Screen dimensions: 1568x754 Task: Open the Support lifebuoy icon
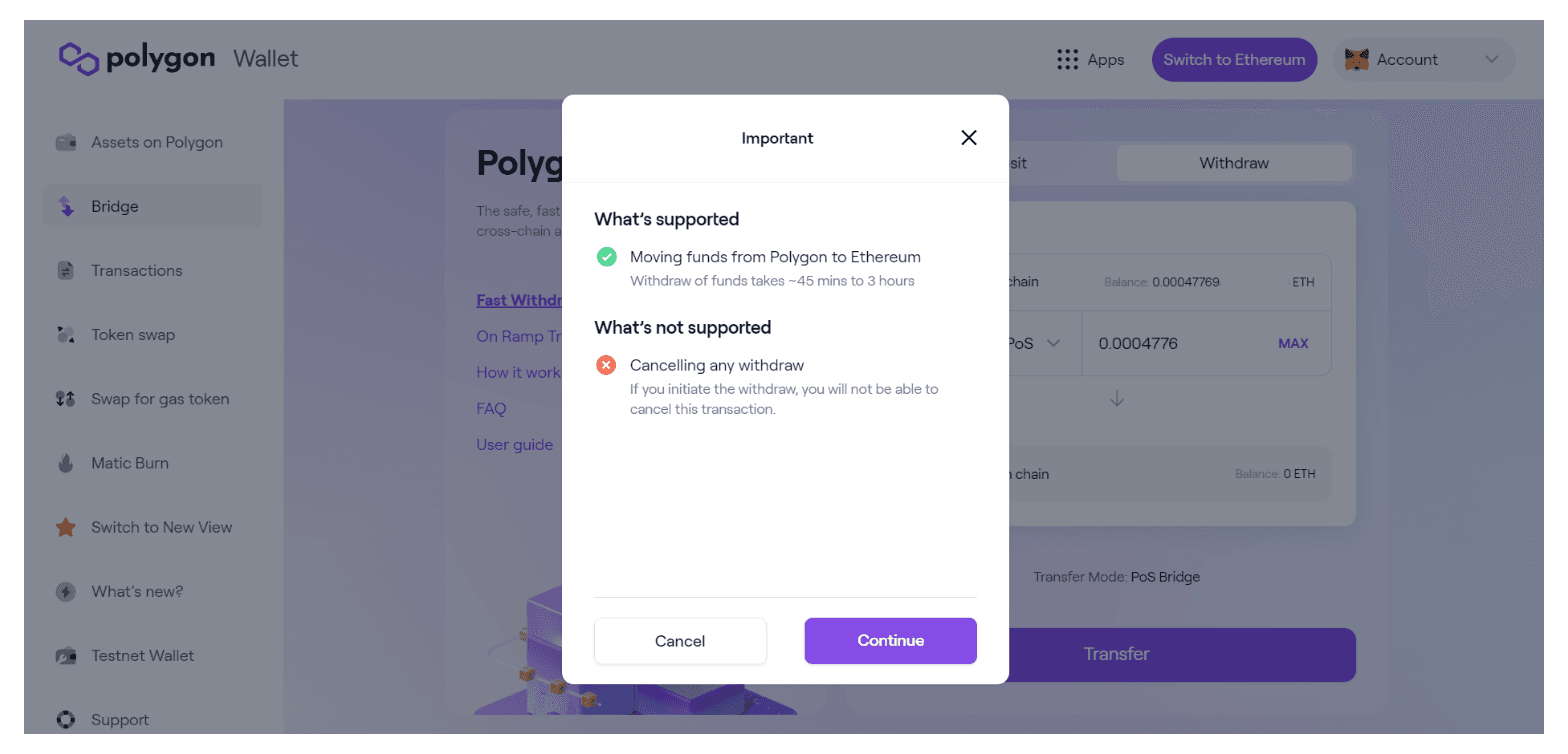66,719
